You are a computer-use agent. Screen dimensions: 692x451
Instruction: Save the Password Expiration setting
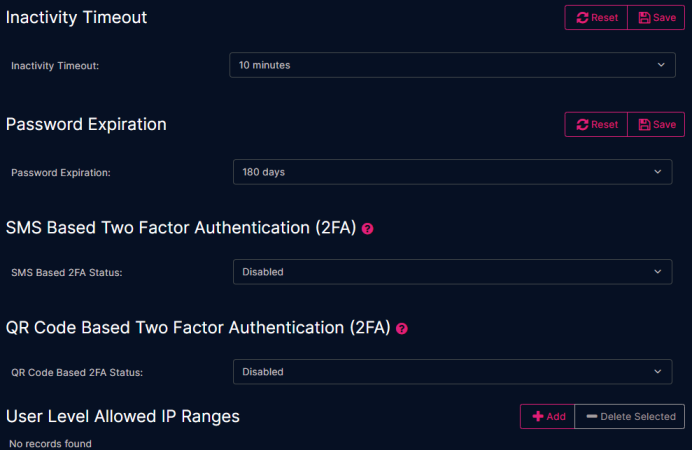[x=656, y=124]
